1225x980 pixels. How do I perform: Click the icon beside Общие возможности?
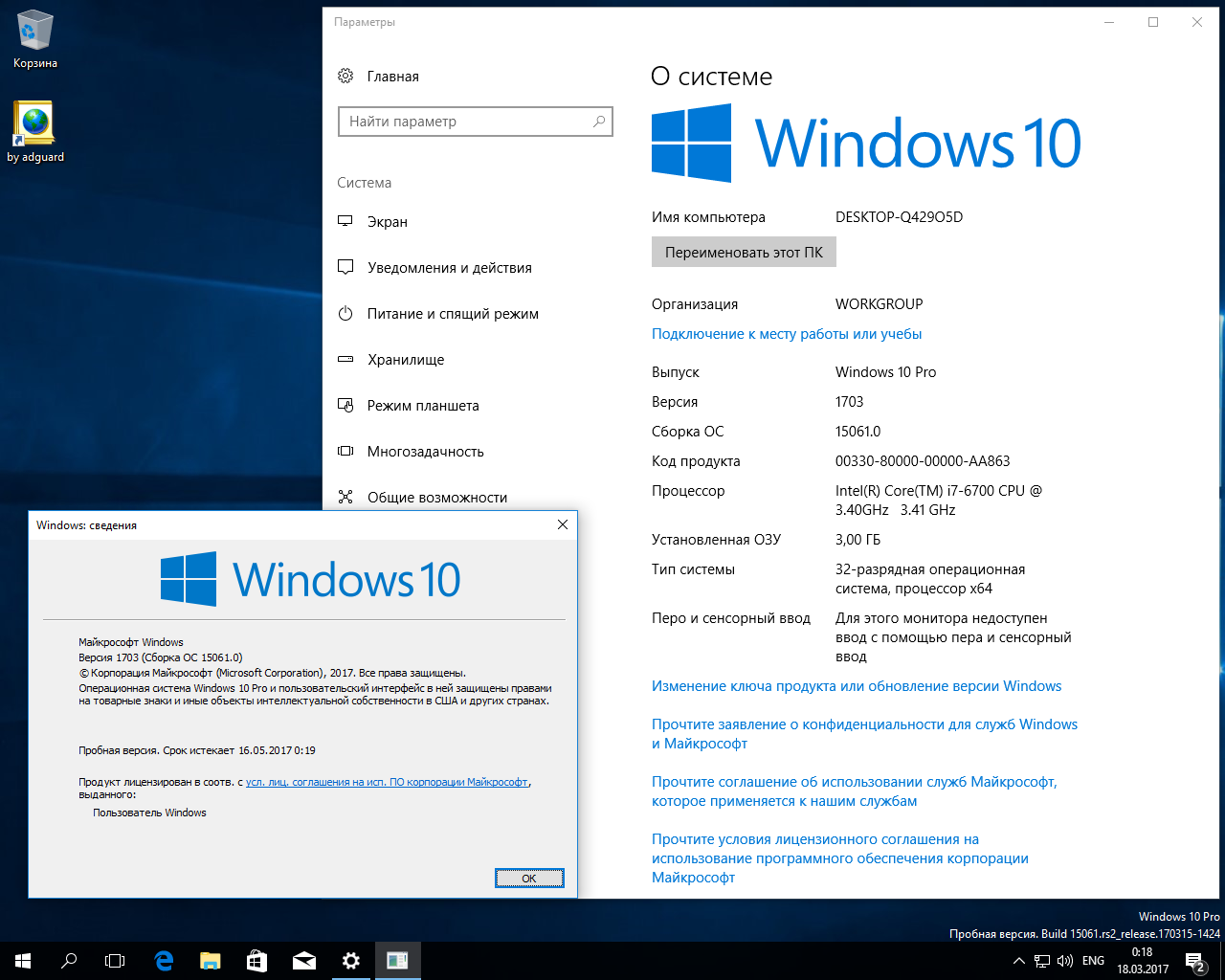coord(345,497)
